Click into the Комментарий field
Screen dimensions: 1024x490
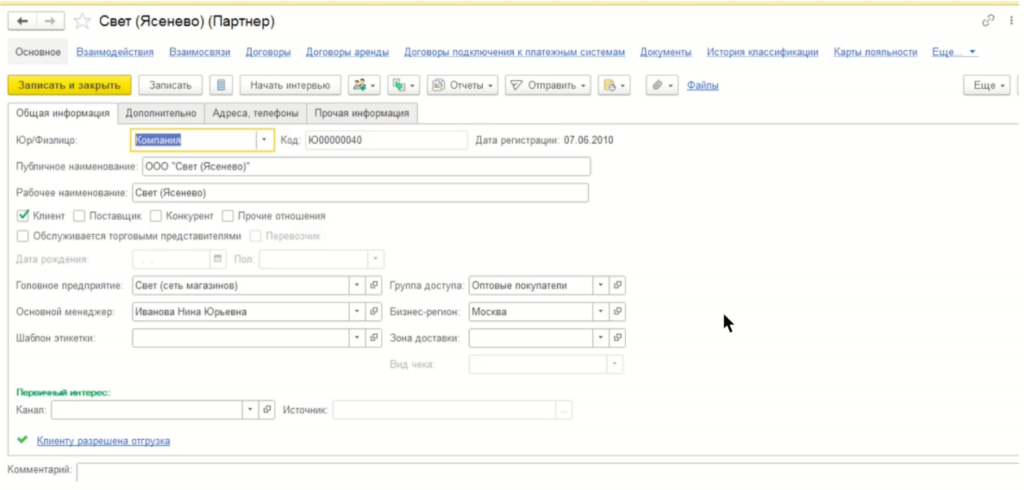pyautogui.click(x=550, y=472)
